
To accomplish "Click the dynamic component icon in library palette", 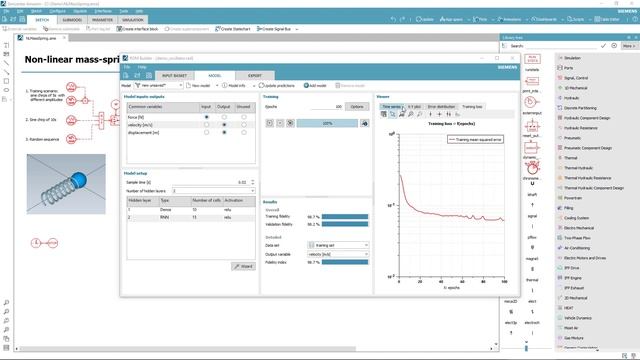I will pos(532,147).
